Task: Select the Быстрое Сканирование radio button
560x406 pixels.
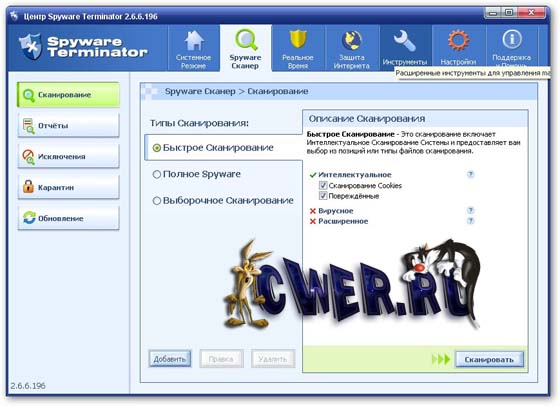Action: click(x=156, y=148)
